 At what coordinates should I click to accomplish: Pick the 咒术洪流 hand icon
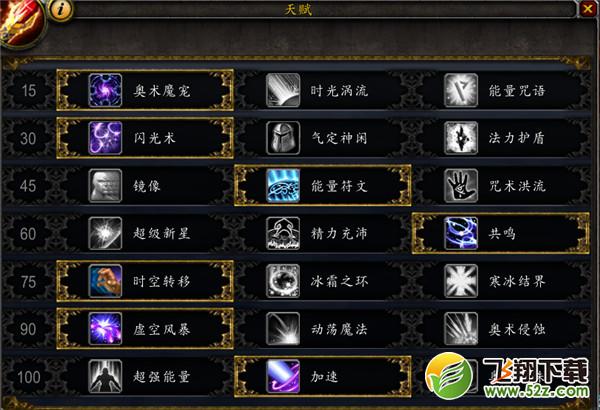461,186
